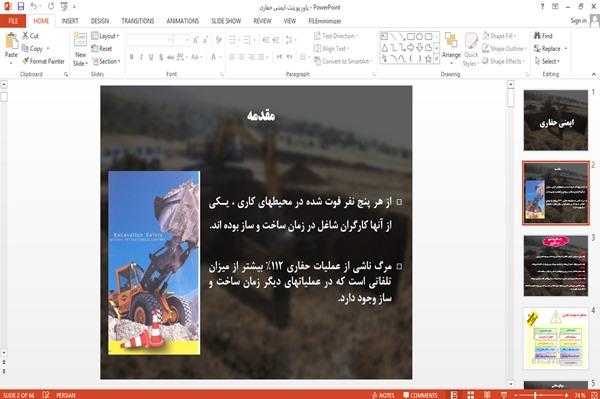Select slide 4 thumbnail
The image size is (600, 399).
pos(556,338)
